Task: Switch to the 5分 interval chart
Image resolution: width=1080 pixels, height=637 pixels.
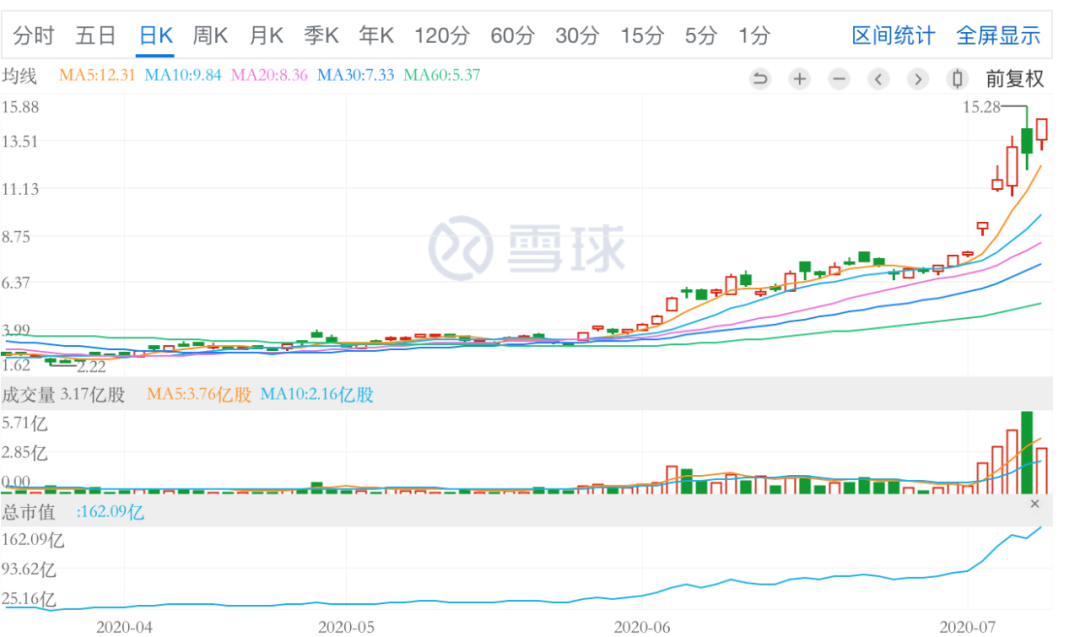Action: click(x=700, y=35)
